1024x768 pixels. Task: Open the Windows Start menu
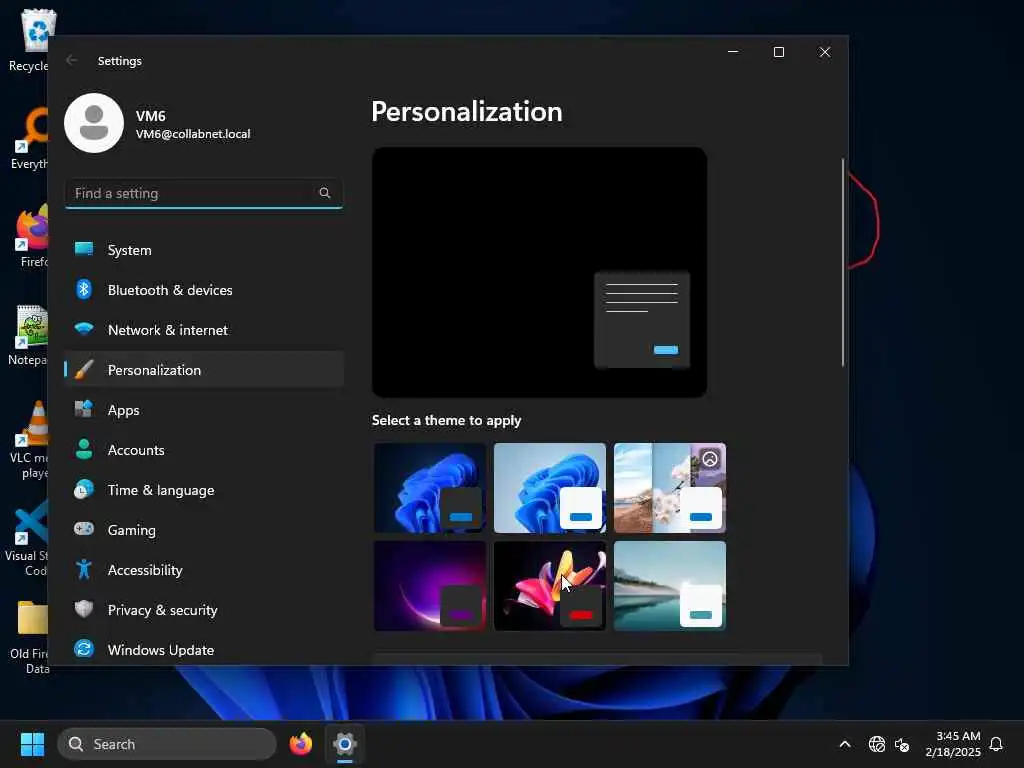pyautogui.click(x=32, y=744)
